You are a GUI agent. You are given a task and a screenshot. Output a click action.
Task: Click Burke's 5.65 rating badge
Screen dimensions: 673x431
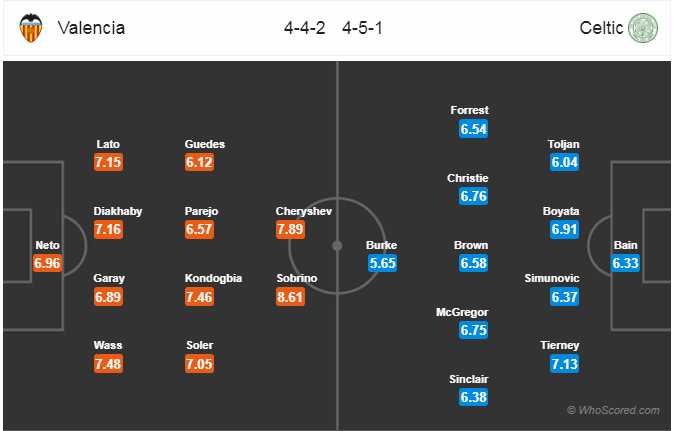tap(382, 263)
